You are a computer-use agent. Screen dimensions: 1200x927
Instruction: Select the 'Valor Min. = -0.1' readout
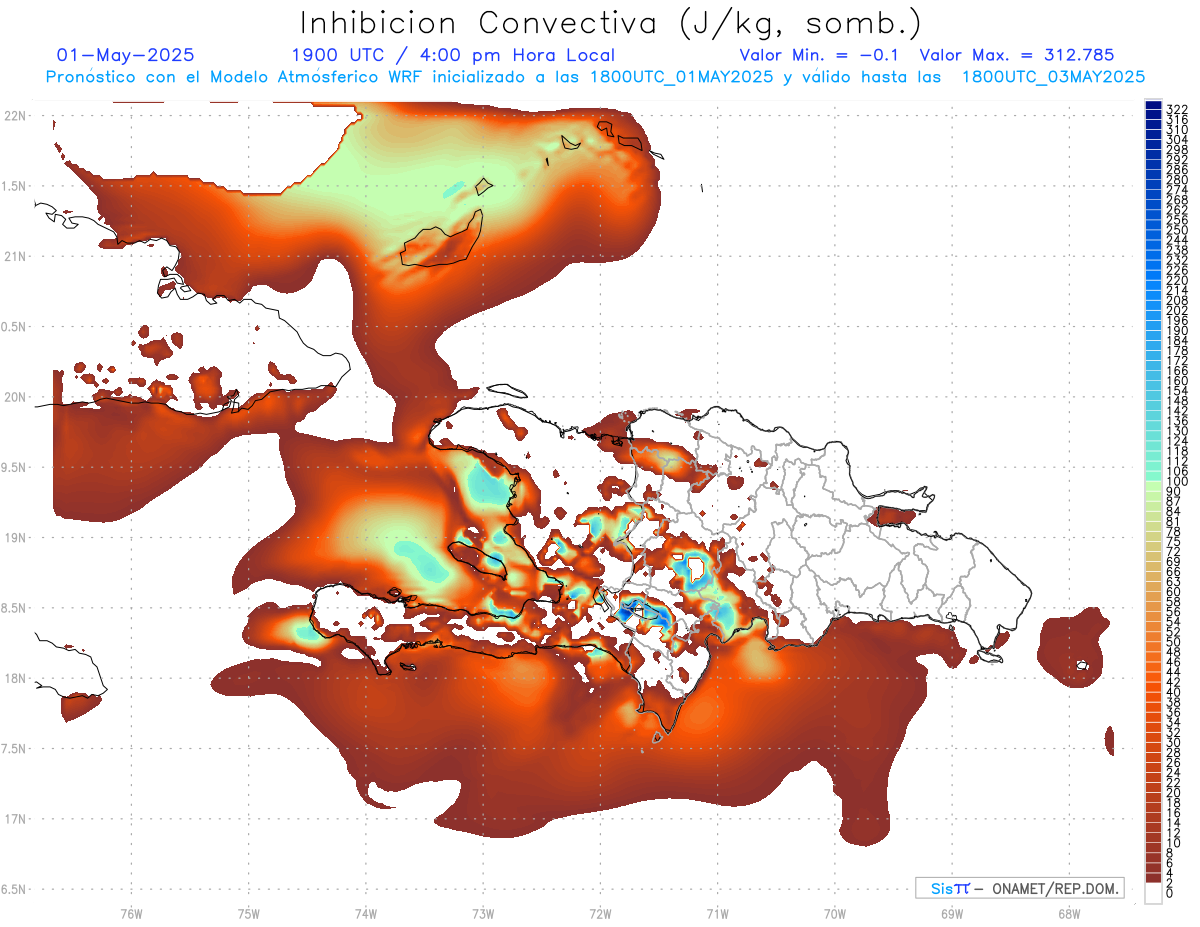pos(819,55)
